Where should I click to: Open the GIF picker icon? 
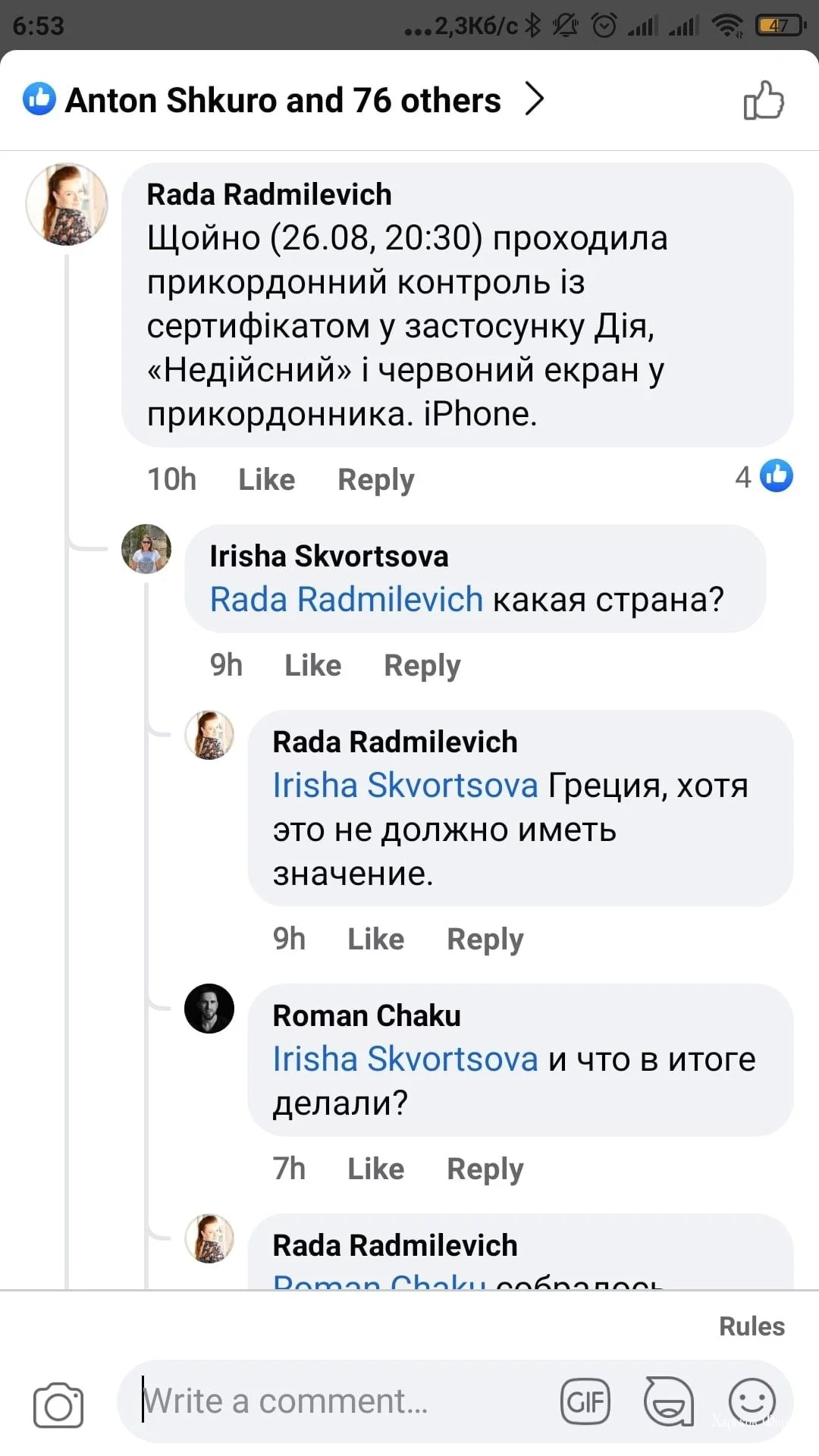pyautogui.click(x=585, y=1401)
